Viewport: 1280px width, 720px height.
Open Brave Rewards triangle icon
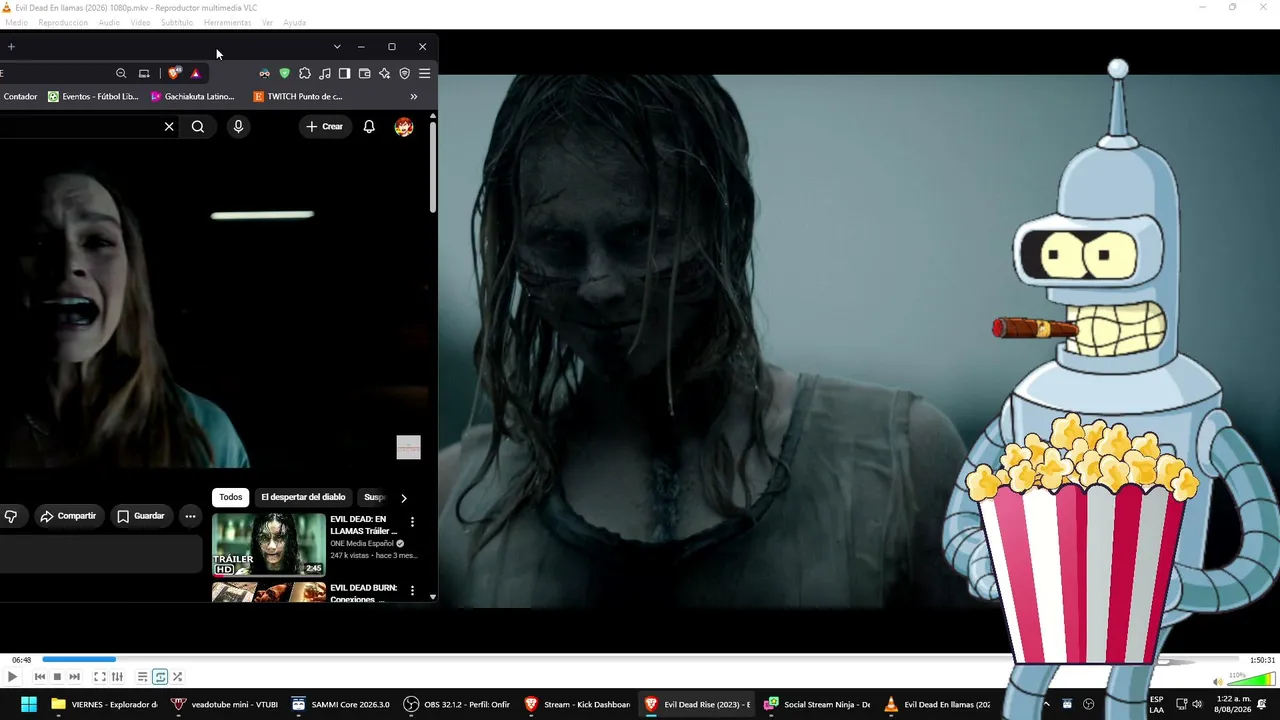[x=195, y=73]
